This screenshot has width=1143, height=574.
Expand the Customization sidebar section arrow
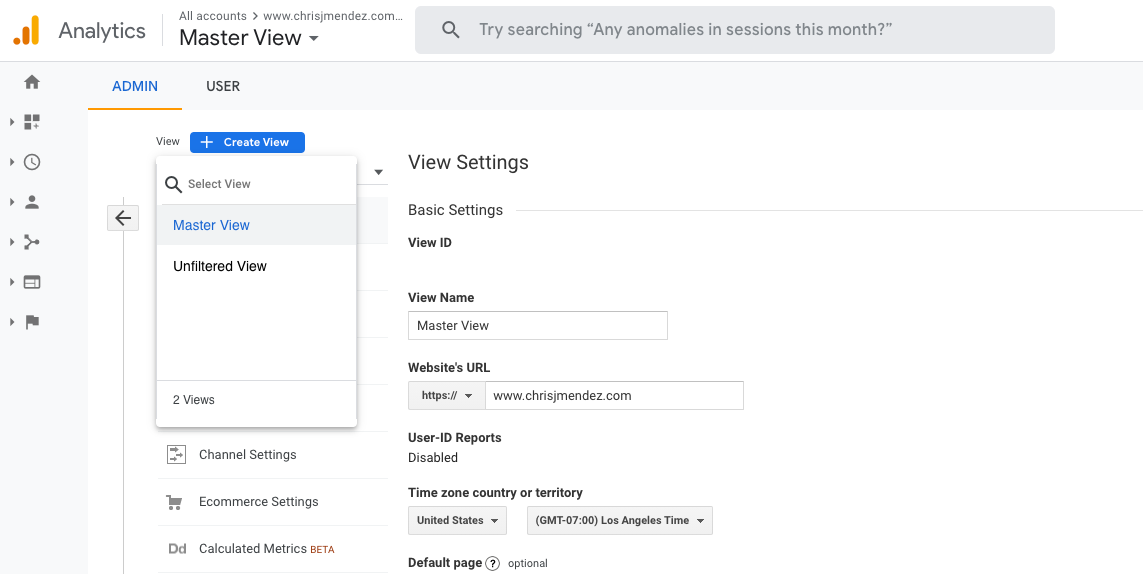[x=12, y=122]
